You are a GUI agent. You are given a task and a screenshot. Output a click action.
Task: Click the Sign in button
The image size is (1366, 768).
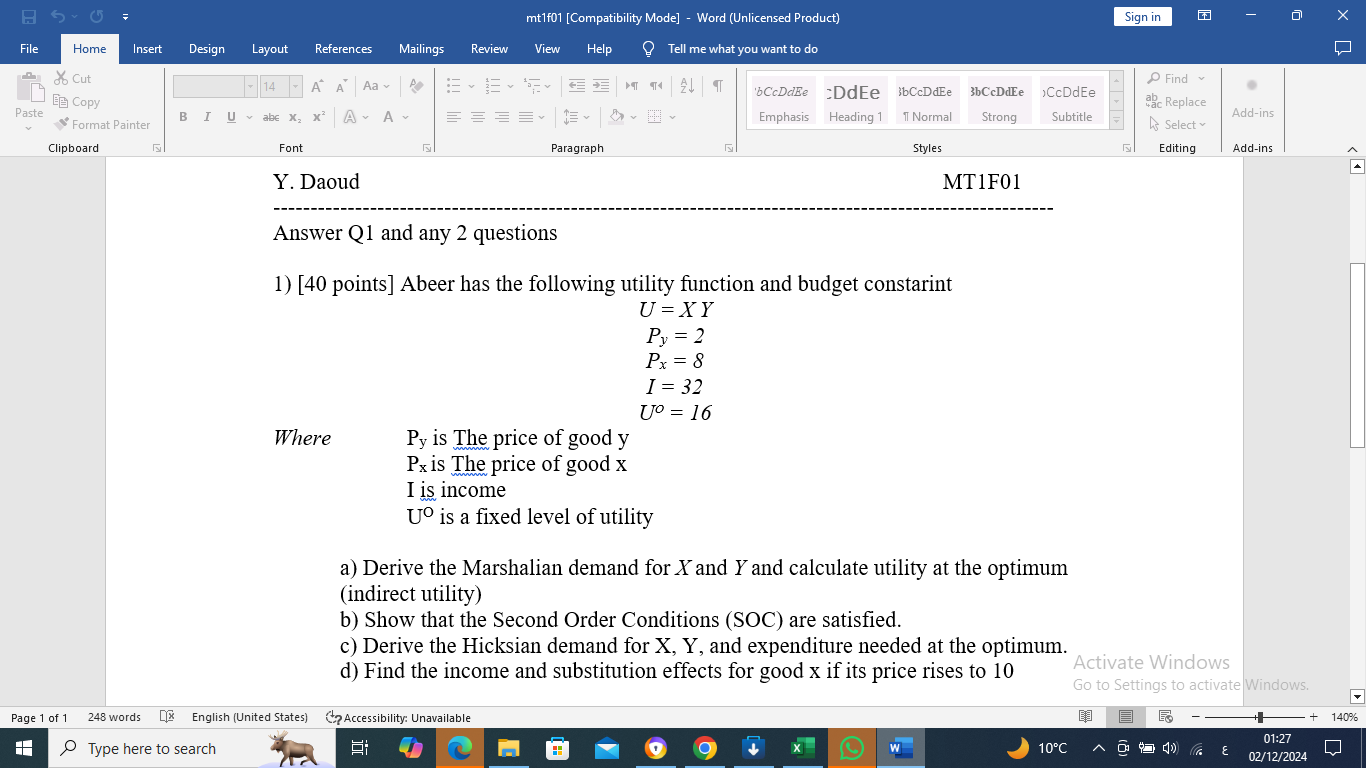pos(1142,17)
